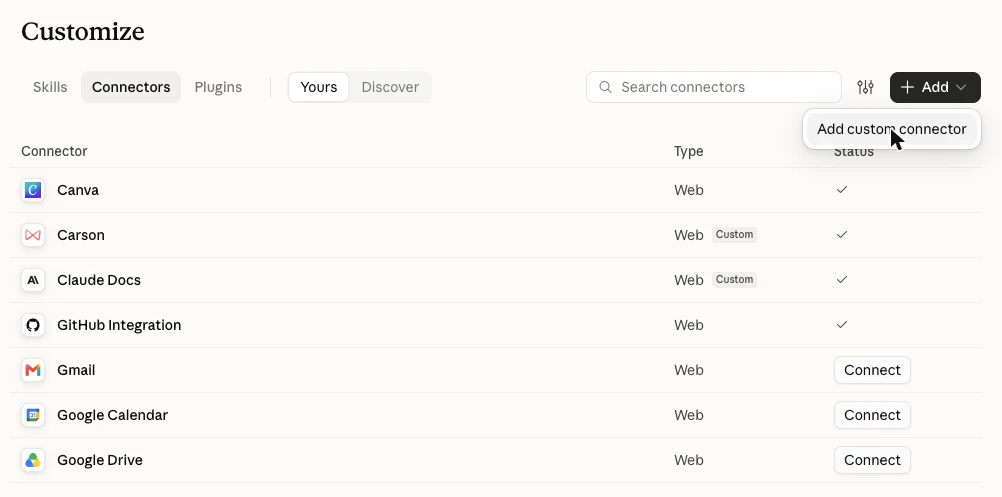Viewport: 1002px width, 497px height.
Task: Click the Gmail connector icon
Action: [33, 370]
